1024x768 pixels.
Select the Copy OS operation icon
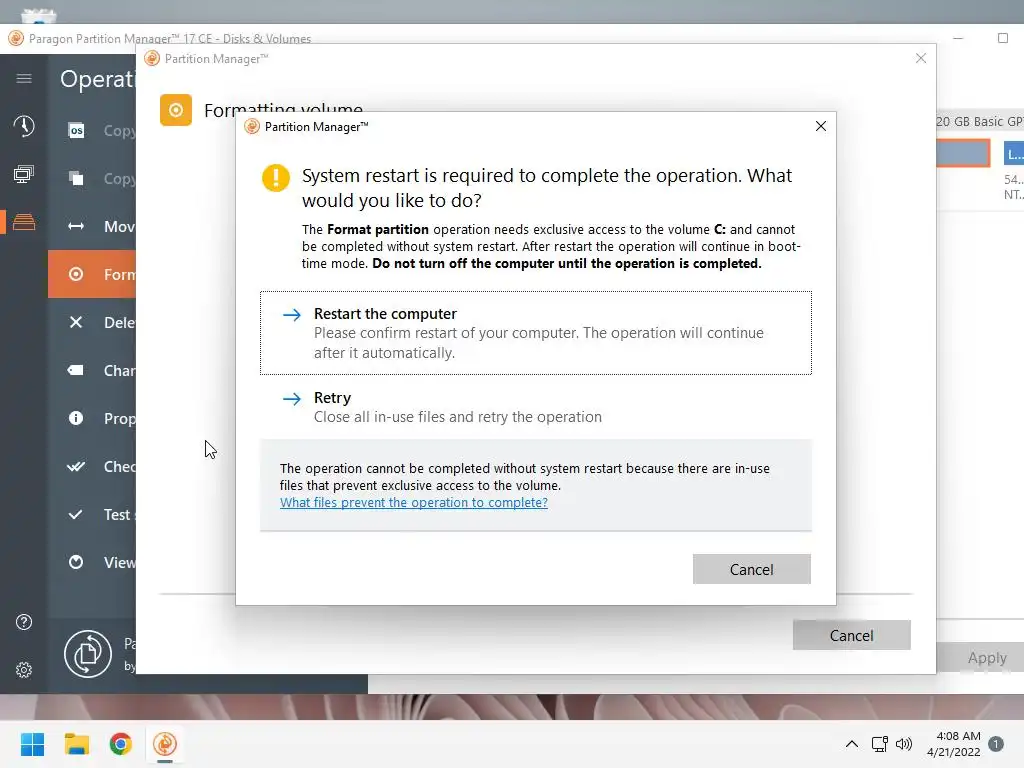[x=76, y=131]
